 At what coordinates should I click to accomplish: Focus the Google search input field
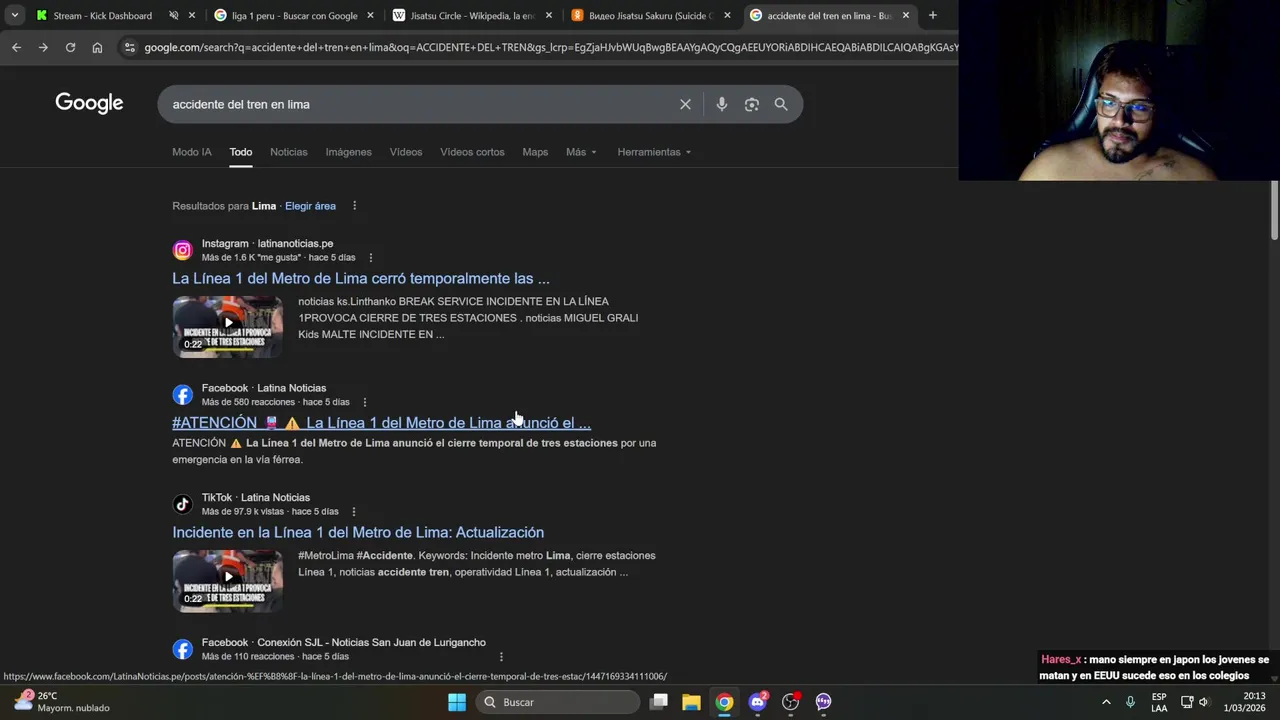pos(420,104)
